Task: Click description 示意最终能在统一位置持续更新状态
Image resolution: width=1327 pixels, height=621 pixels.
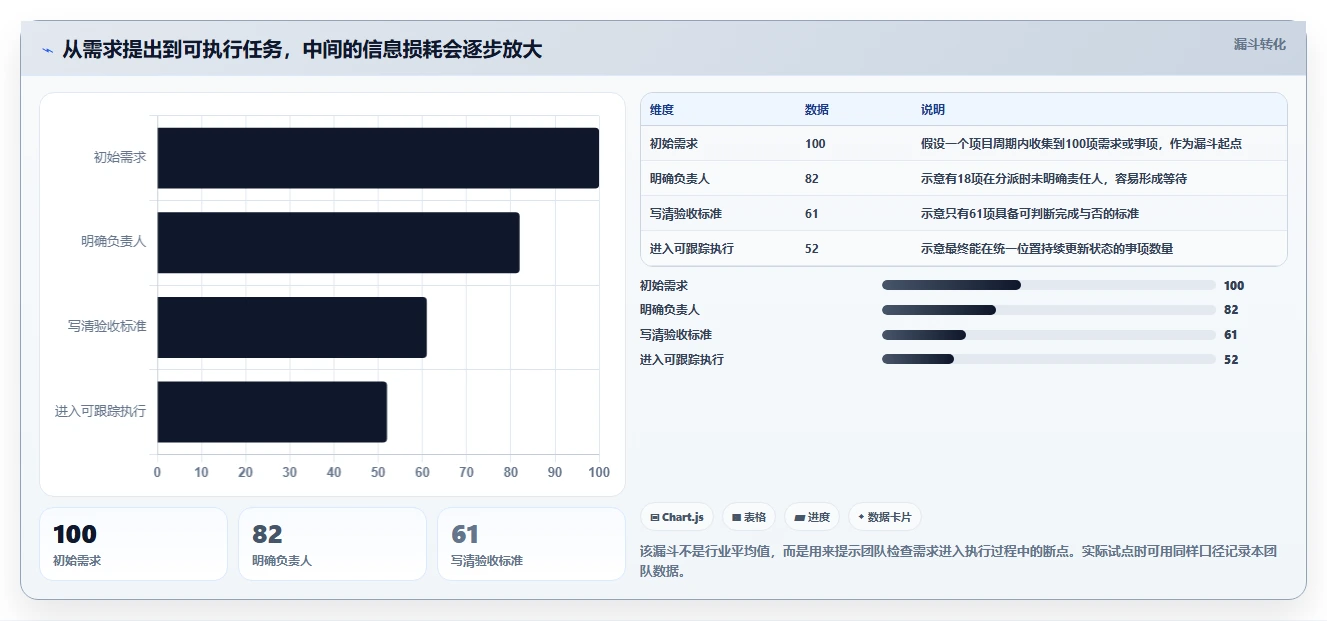Action: click(x=1047, y=249)
